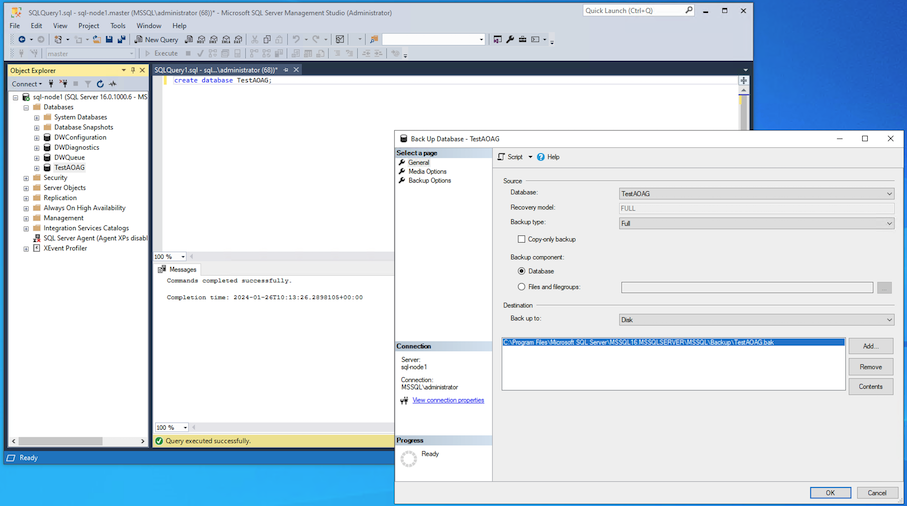907x506 pixels.
Task: Click the Copy toolbar icon
Action: (x=267, y=39)
